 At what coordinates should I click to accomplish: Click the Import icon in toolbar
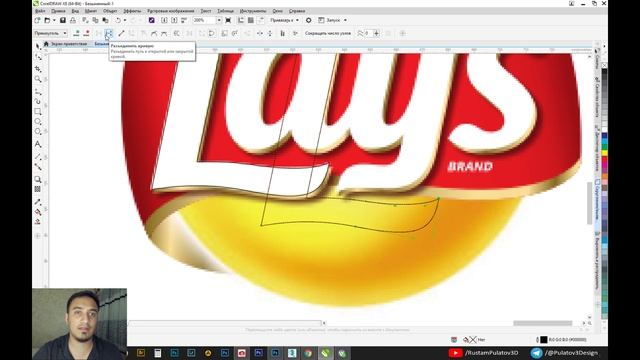coord(164,20)
